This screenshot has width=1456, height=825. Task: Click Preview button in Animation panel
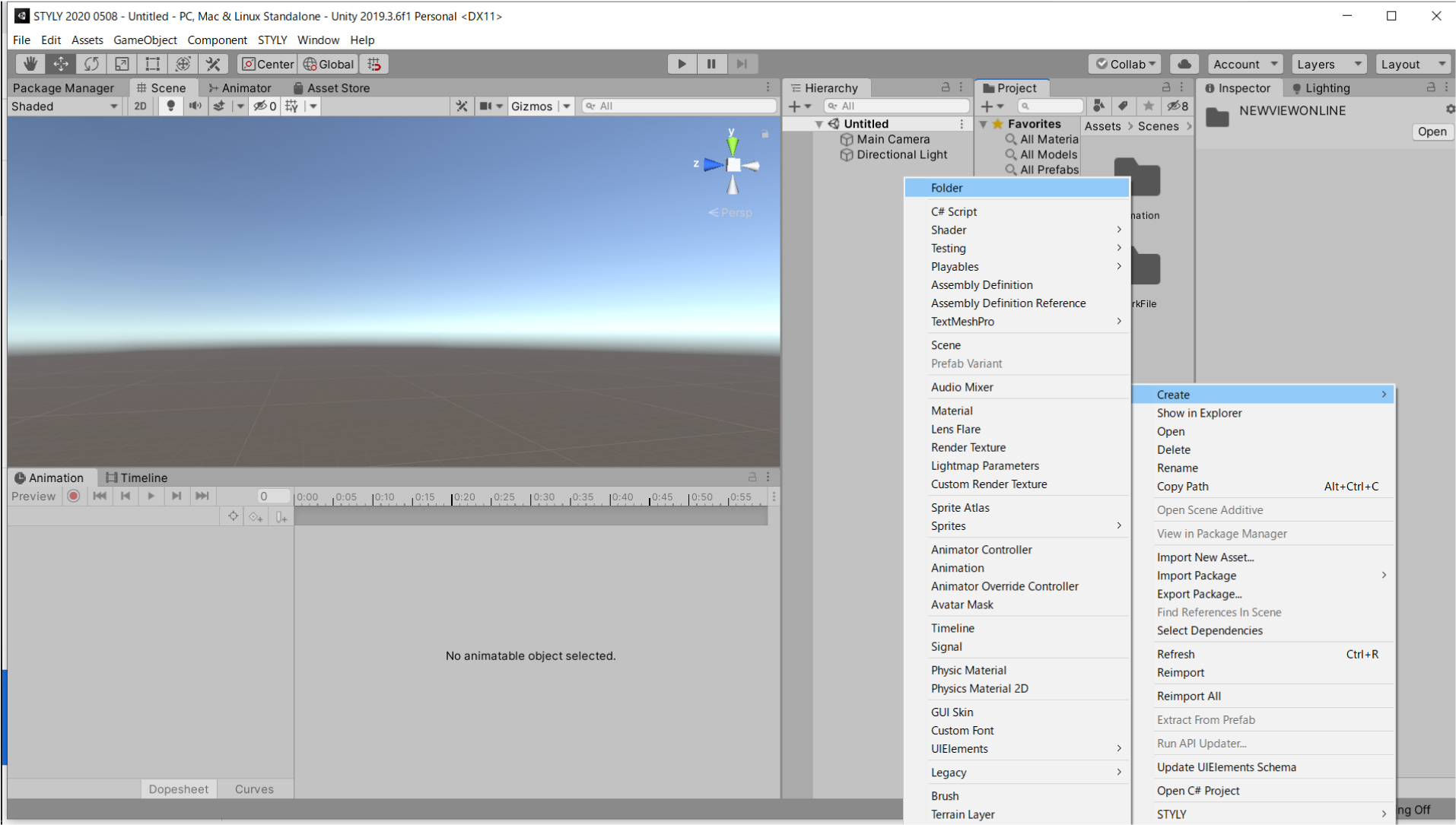pyautogui.click(x=33, y=497)
